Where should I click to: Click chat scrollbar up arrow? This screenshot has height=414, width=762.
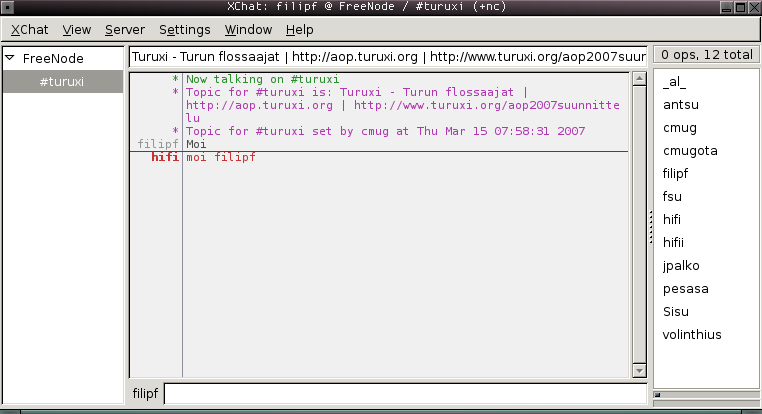tap(640, 79)
